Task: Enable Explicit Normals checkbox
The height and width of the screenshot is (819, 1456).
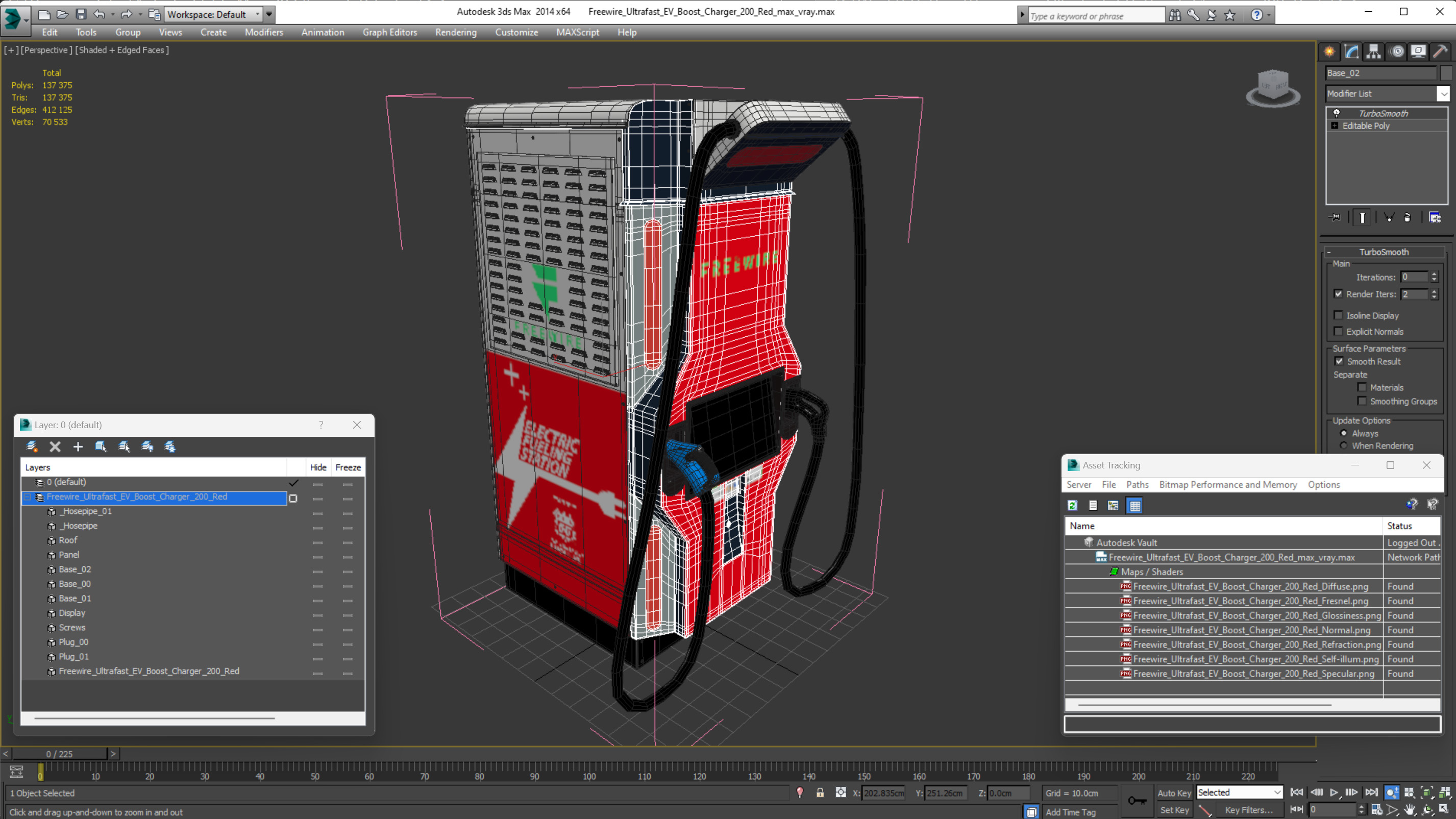Action: pos(1338,331)
